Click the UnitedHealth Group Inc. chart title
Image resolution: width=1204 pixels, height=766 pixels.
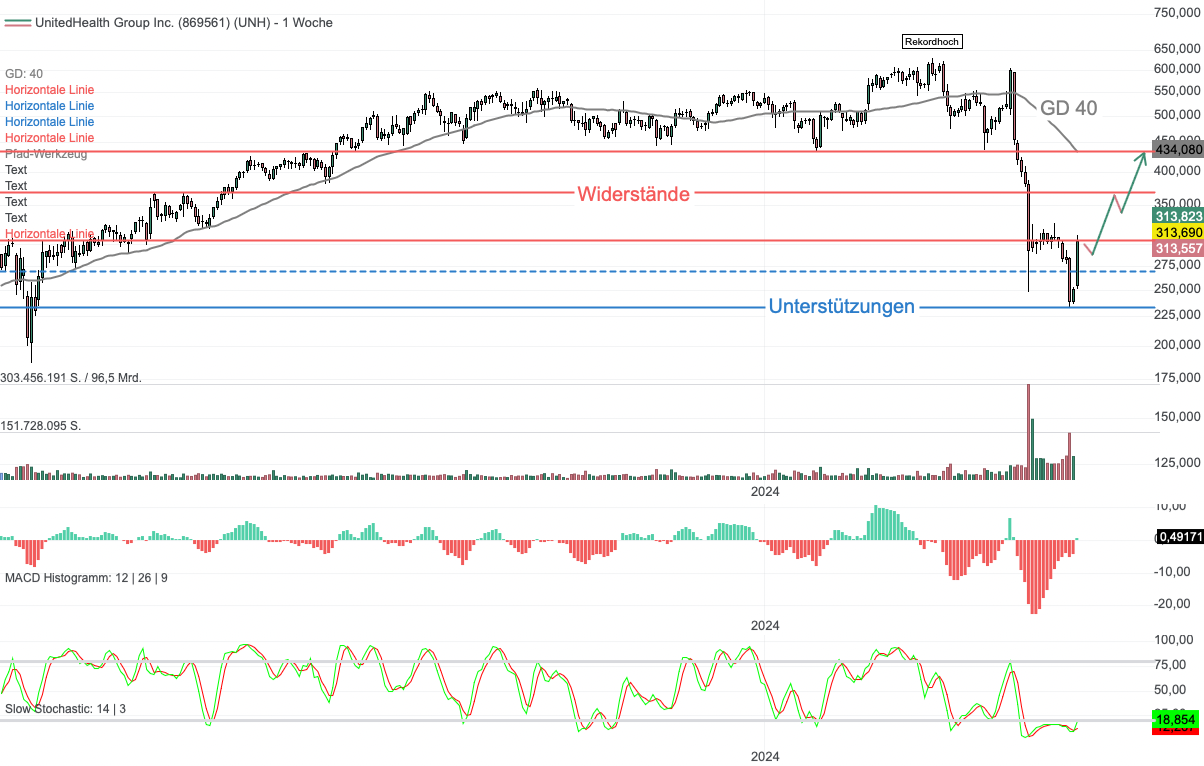(x=184, y=22)
